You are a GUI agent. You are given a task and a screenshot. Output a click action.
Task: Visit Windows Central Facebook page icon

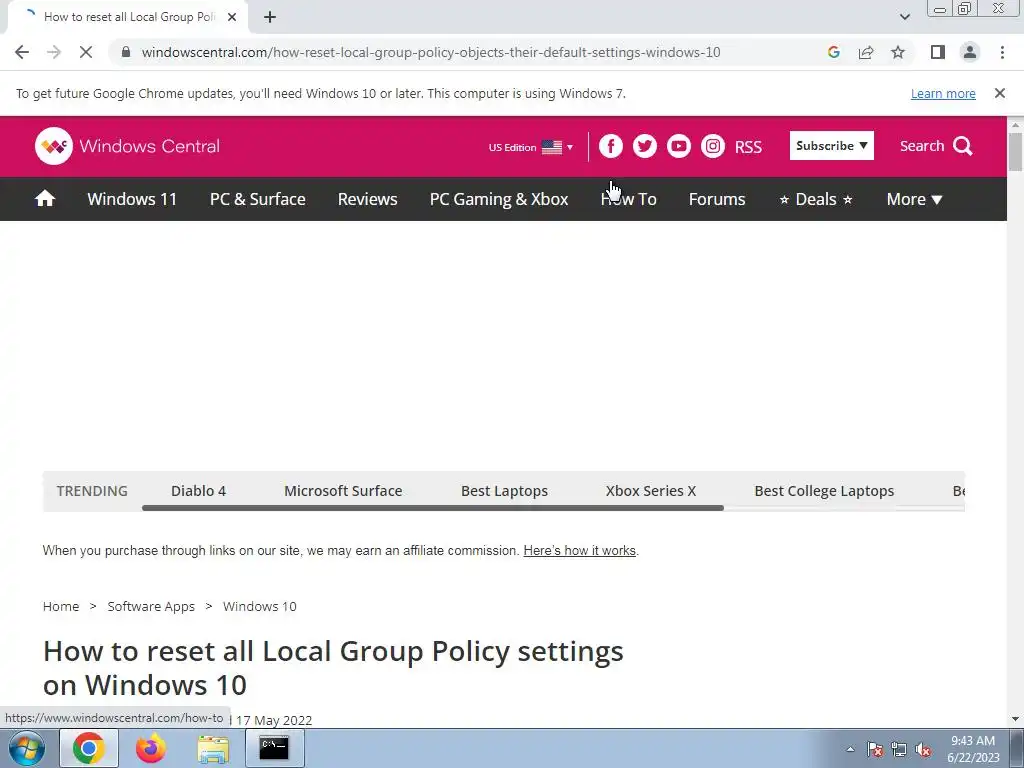point(611,146)
